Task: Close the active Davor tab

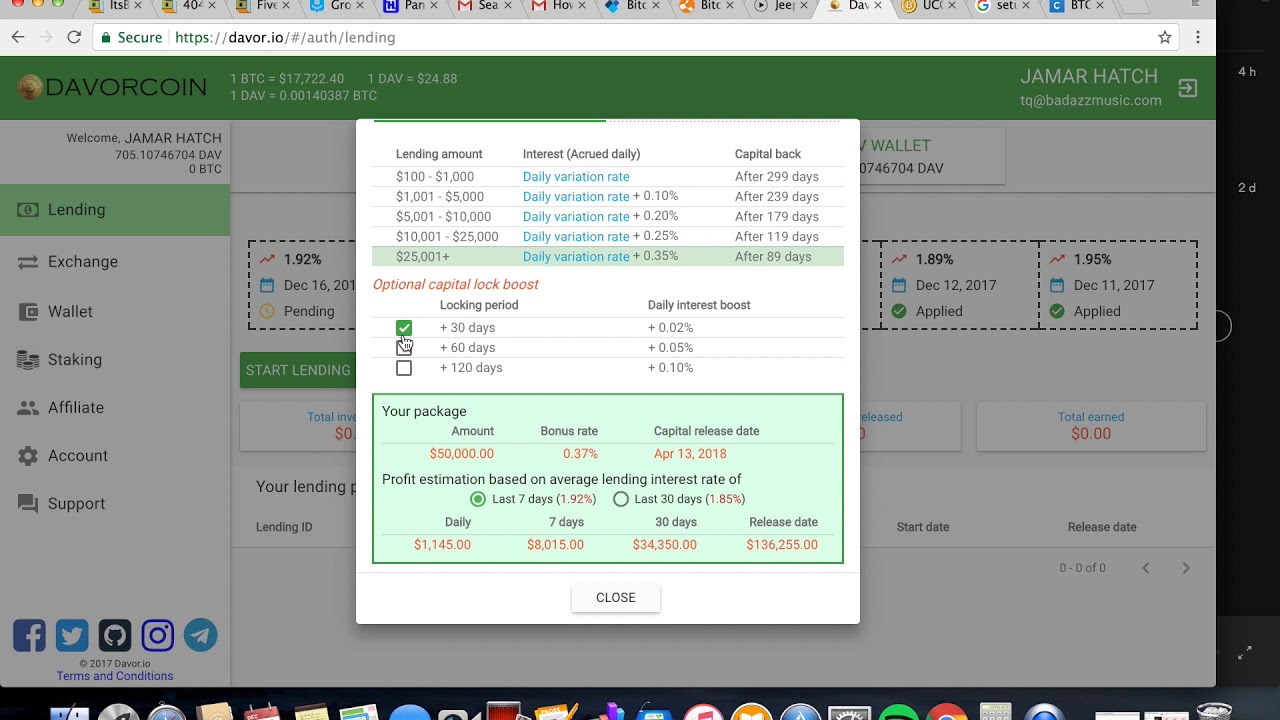Action: [x=878, y=5]
